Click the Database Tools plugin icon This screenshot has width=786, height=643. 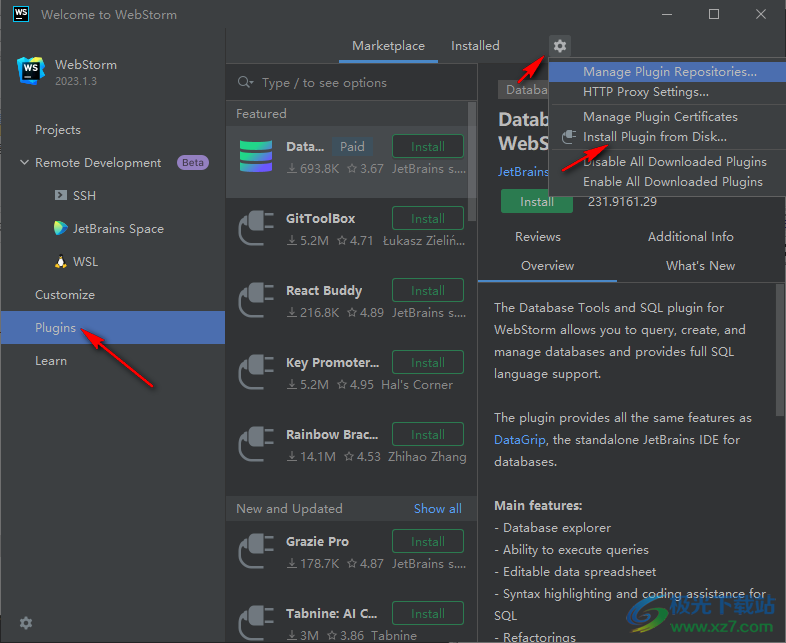point(256,156)
